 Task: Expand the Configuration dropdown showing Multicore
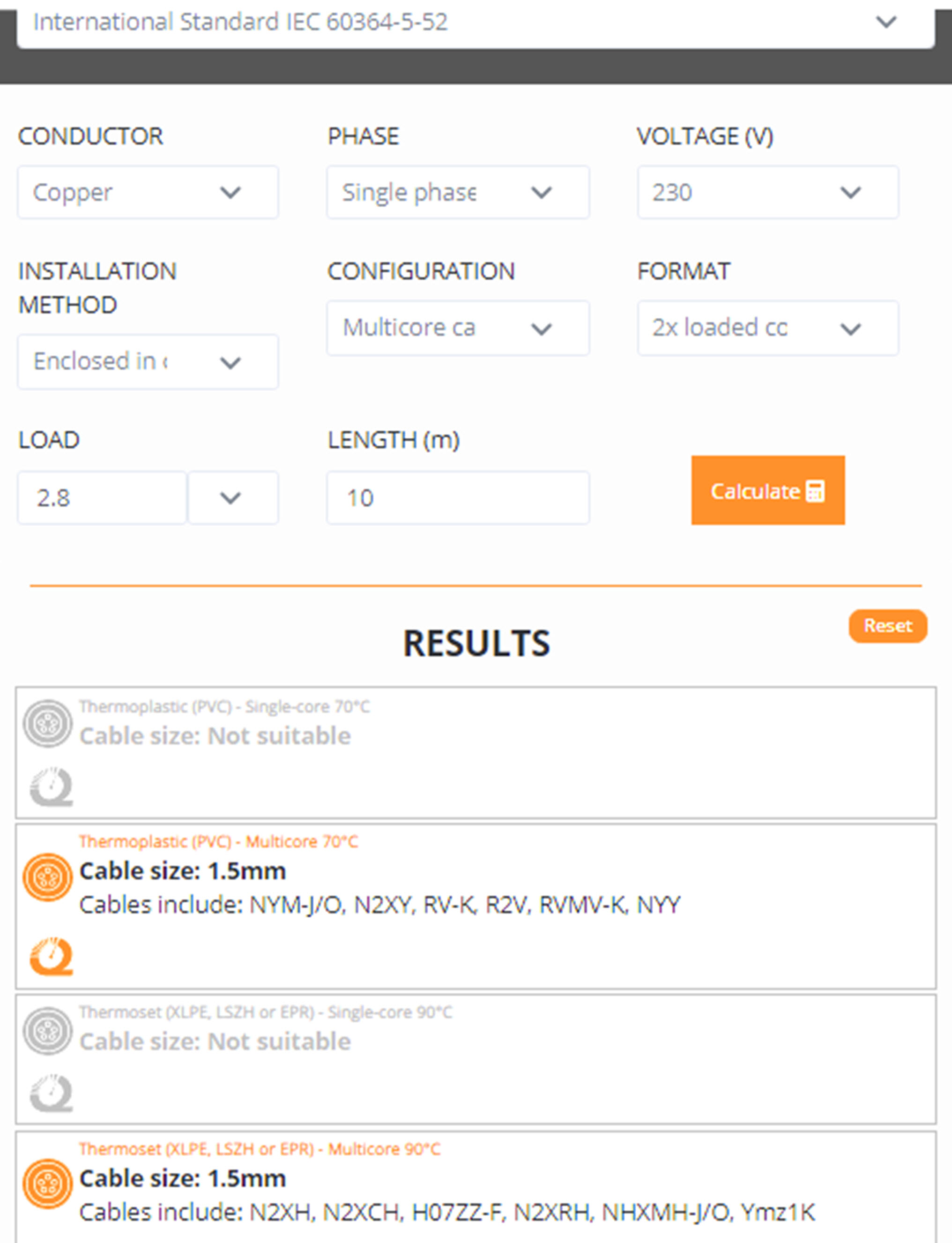pyautogui.click(x=457, y=328)
